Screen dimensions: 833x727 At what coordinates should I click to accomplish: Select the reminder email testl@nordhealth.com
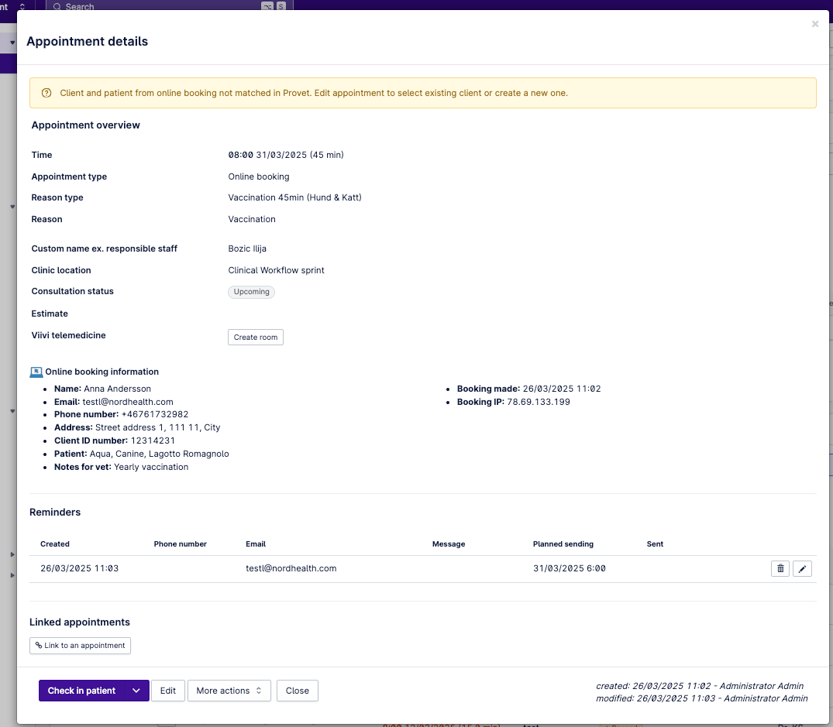pyautogui.click(x=291, y=568)
